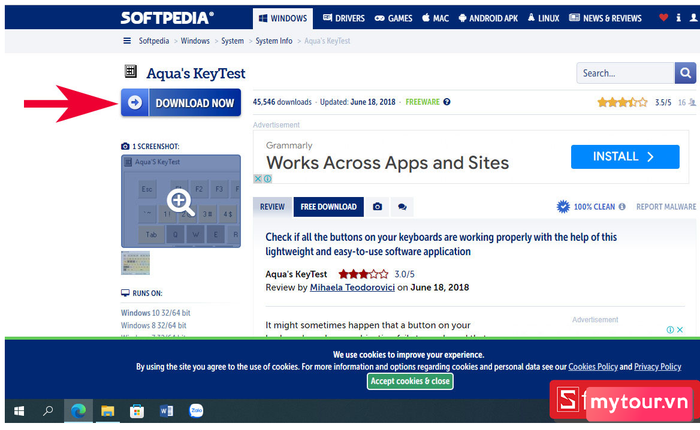Click the System Info breadcrumb link

tap(274, 41)
